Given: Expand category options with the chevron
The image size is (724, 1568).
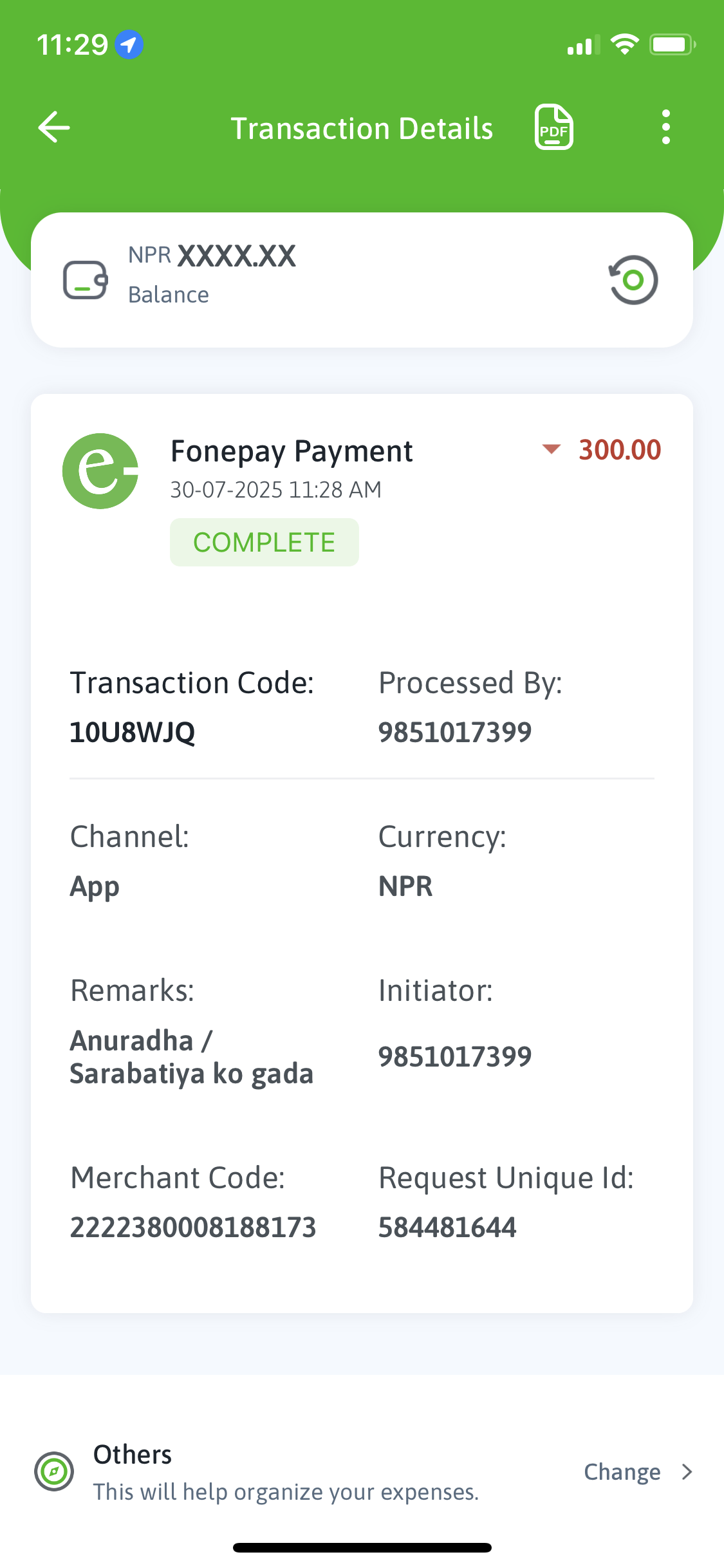Looking at the screenshot, I should pos(687,1472).
